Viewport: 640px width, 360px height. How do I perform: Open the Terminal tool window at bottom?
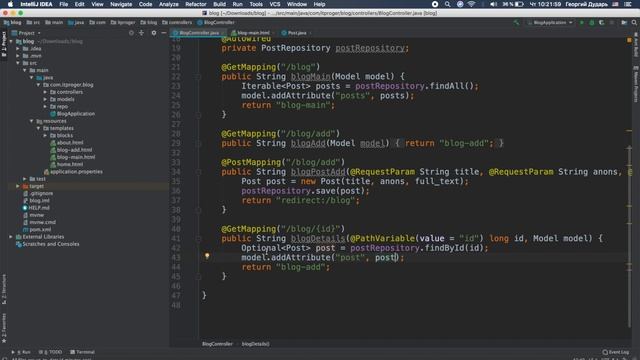click(82, 352)
